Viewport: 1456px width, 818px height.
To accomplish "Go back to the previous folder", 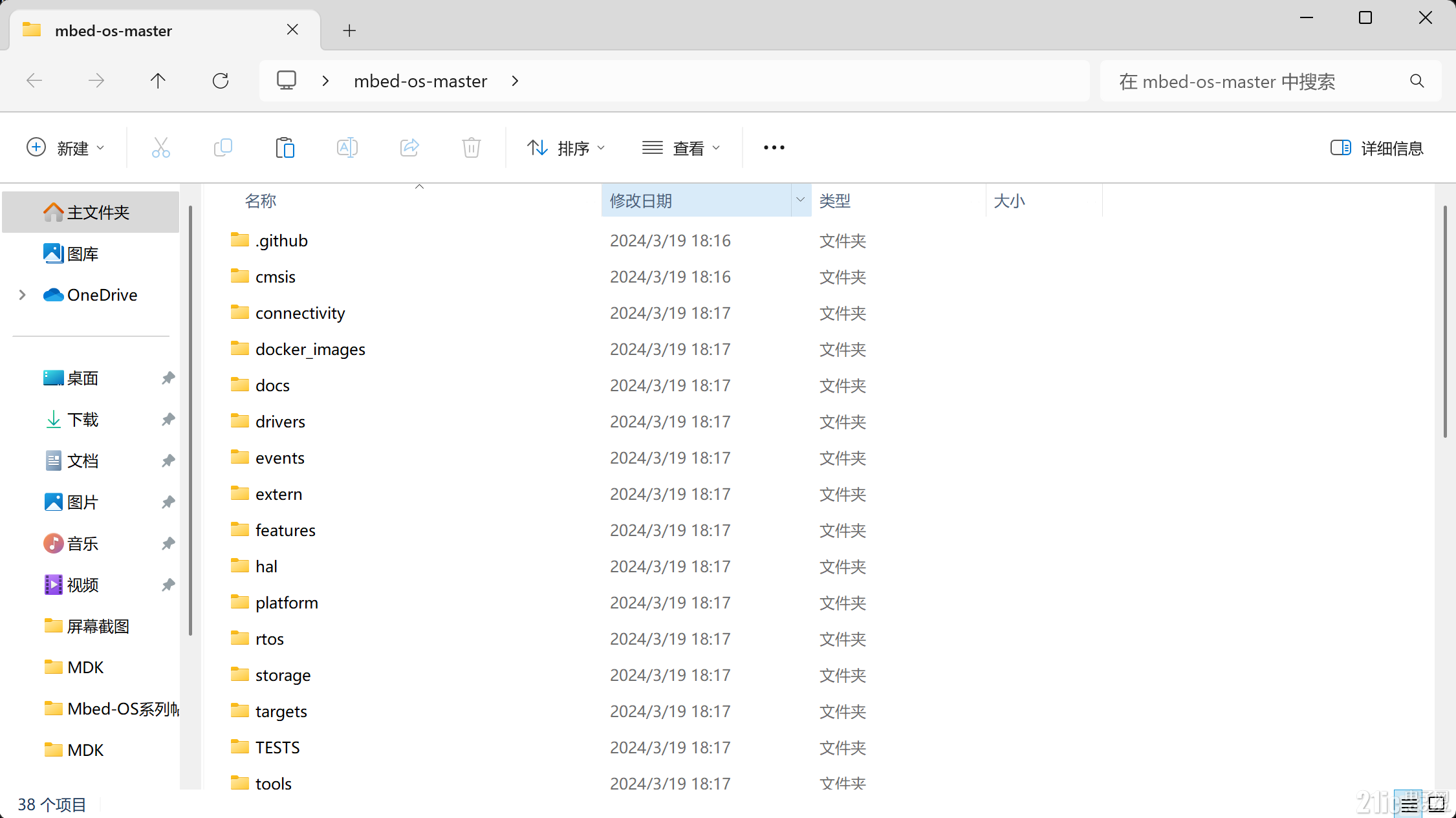I will click(34, 81).
